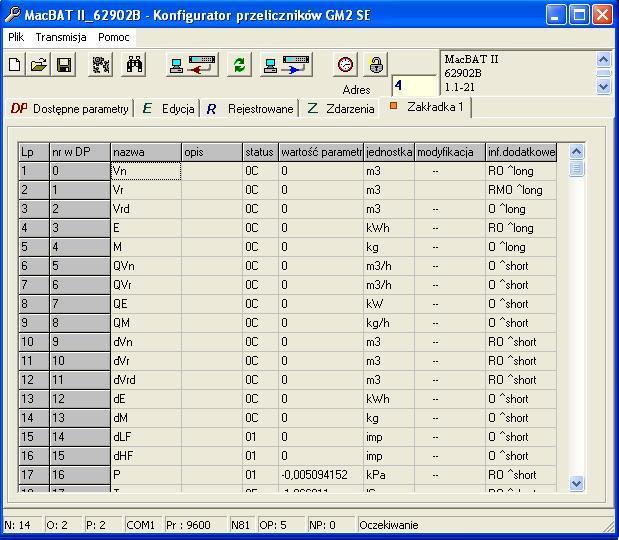Image resolution: width=619 pixels, height=540 pixels.
Task: Click the jednostka column header
Action: pos(389,152)
